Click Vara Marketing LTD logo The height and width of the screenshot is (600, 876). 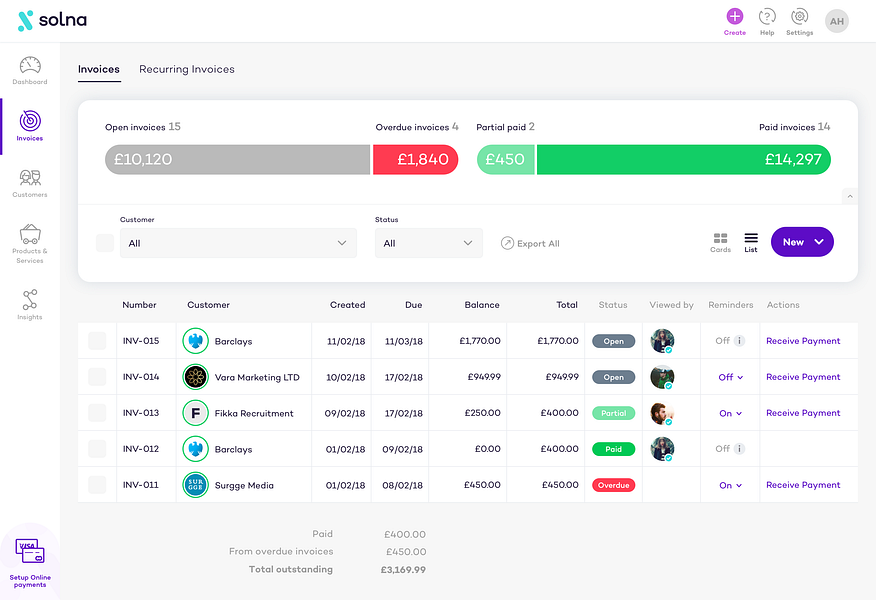point(196,377)
